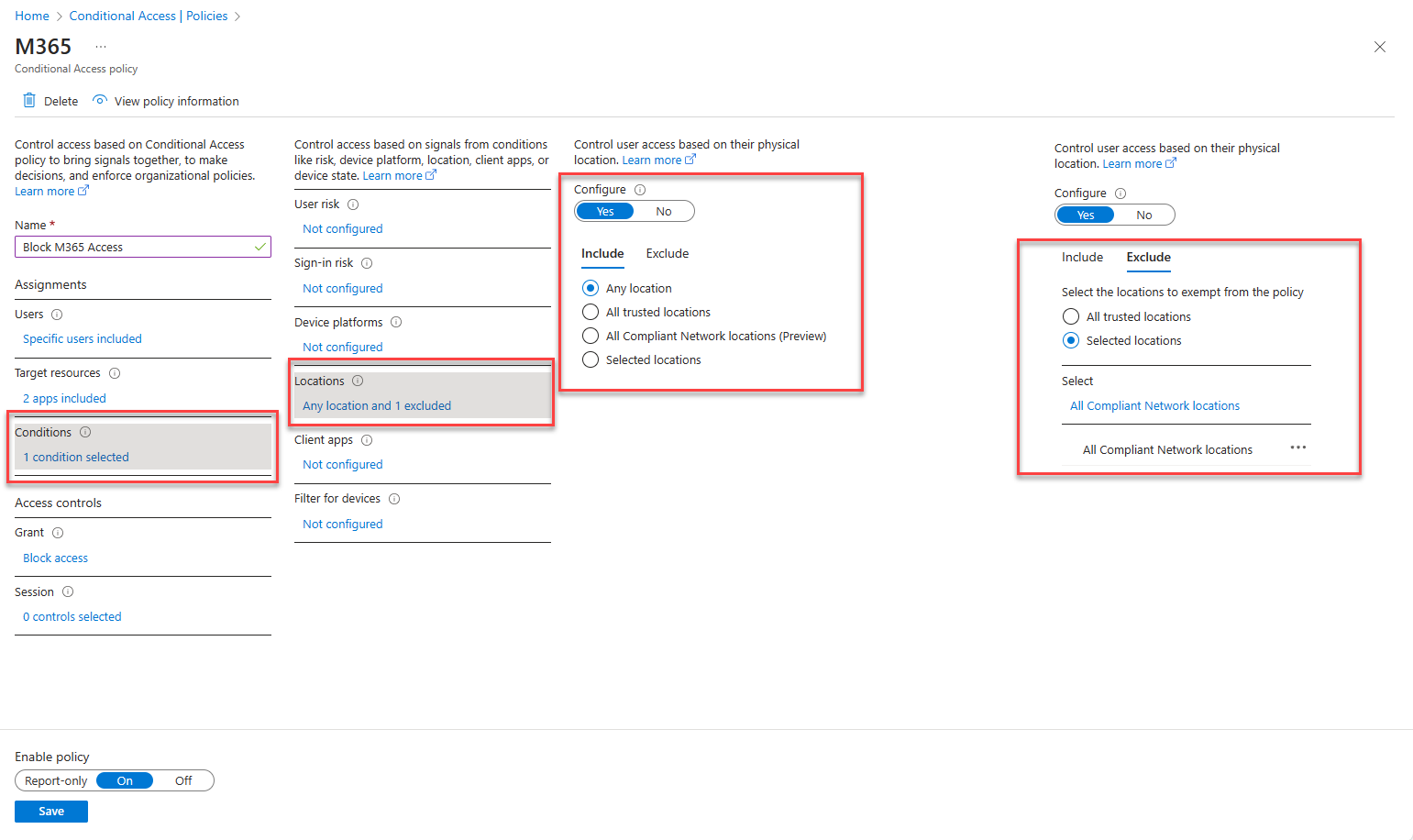Click the Delete button text

click(x=61, y=102)
